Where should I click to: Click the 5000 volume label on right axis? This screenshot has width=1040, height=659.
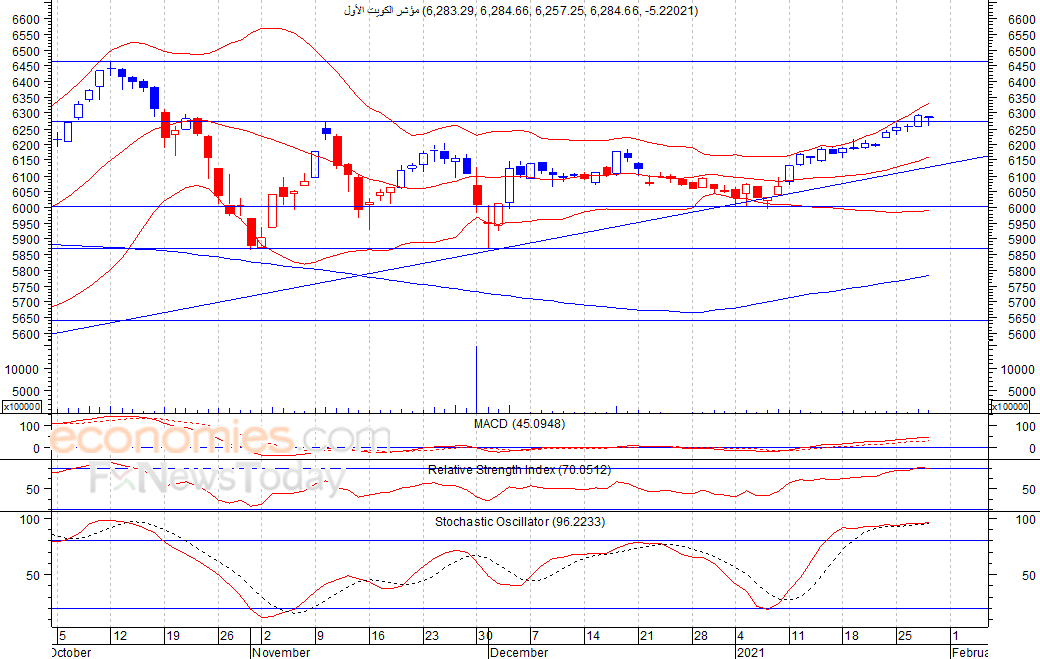coord(1021,391)
